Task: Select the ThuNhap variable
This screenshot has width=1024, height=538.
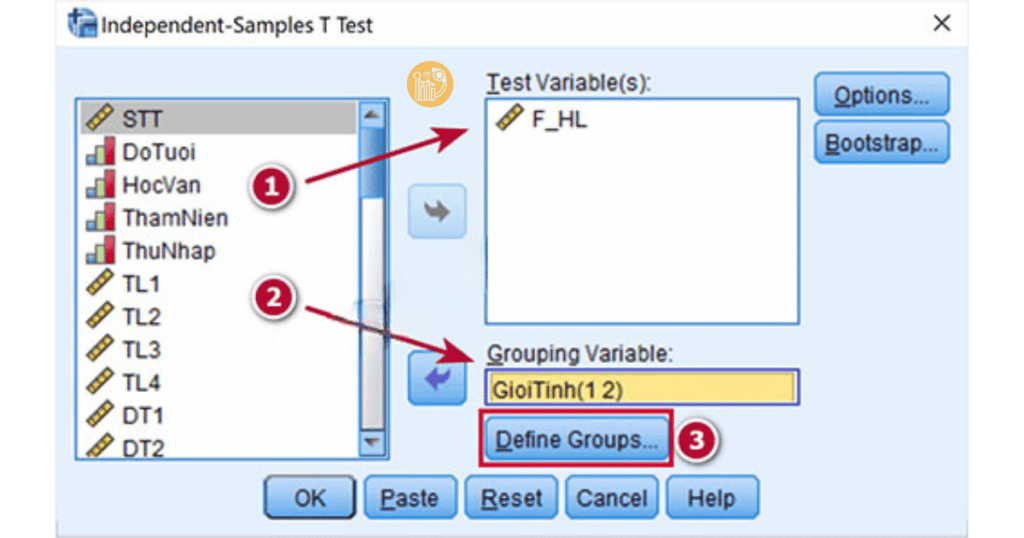Action: (x=168, y=251)
